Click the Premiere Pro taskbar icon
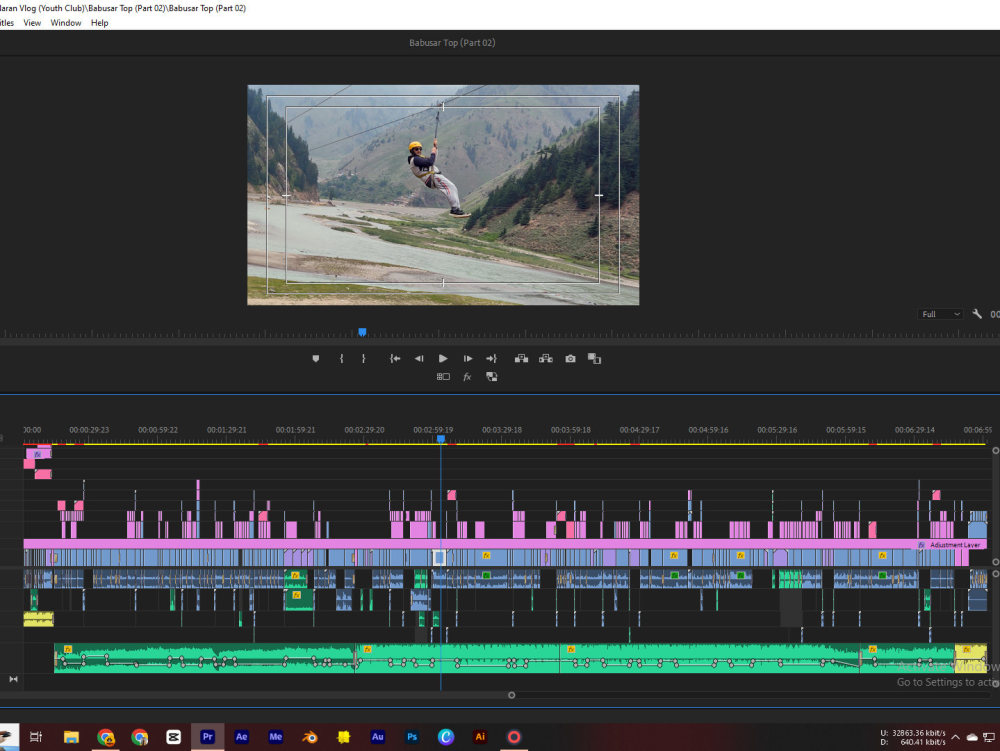 [207, 737]
